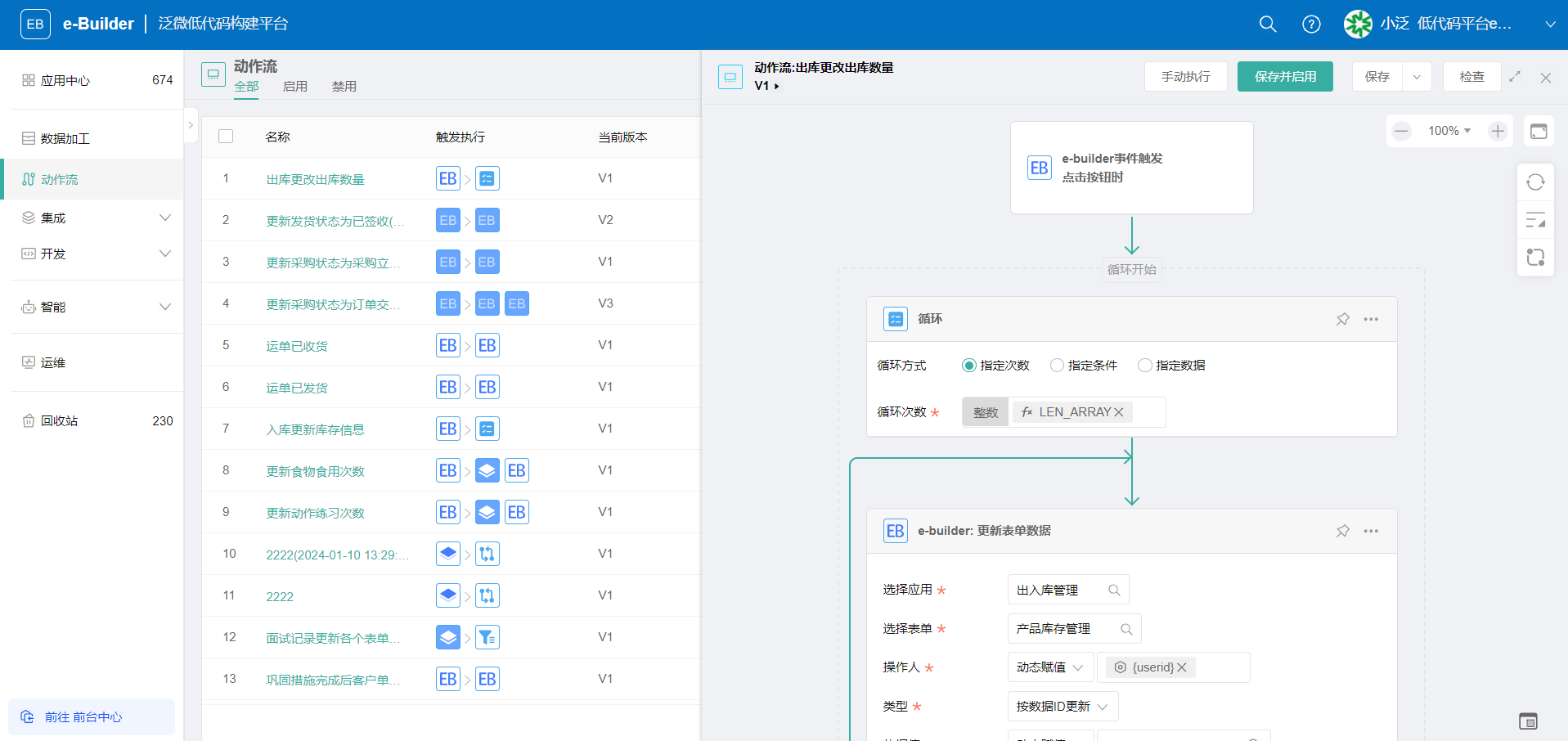Pin the 更新表单数据 node card

click(x=1342, y=531)
